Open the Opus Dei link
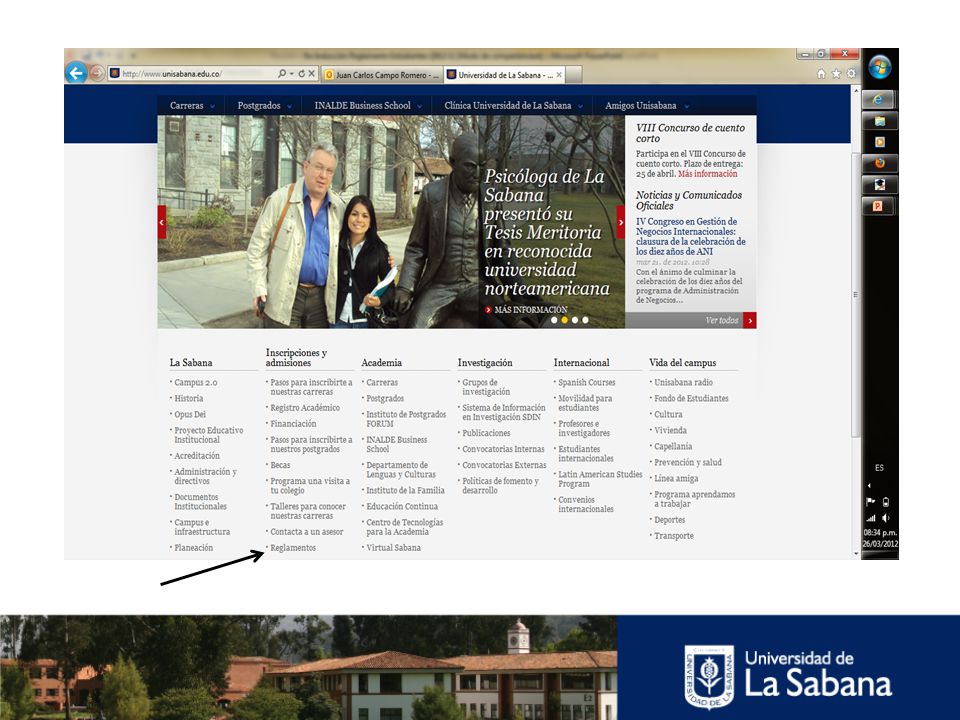This screenshot has height=720, width=960. (190, 414)
